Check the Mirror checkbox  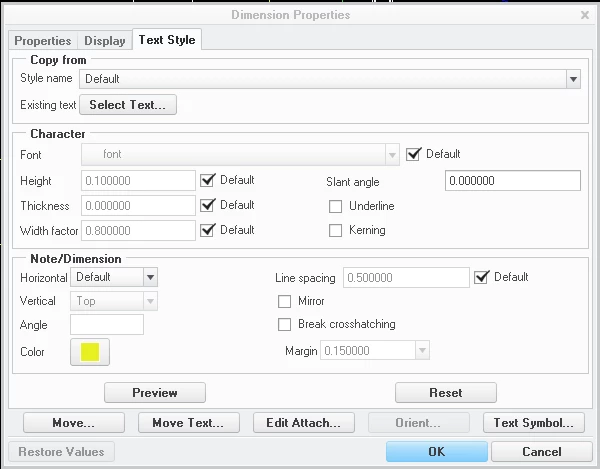tap(284, 301)
